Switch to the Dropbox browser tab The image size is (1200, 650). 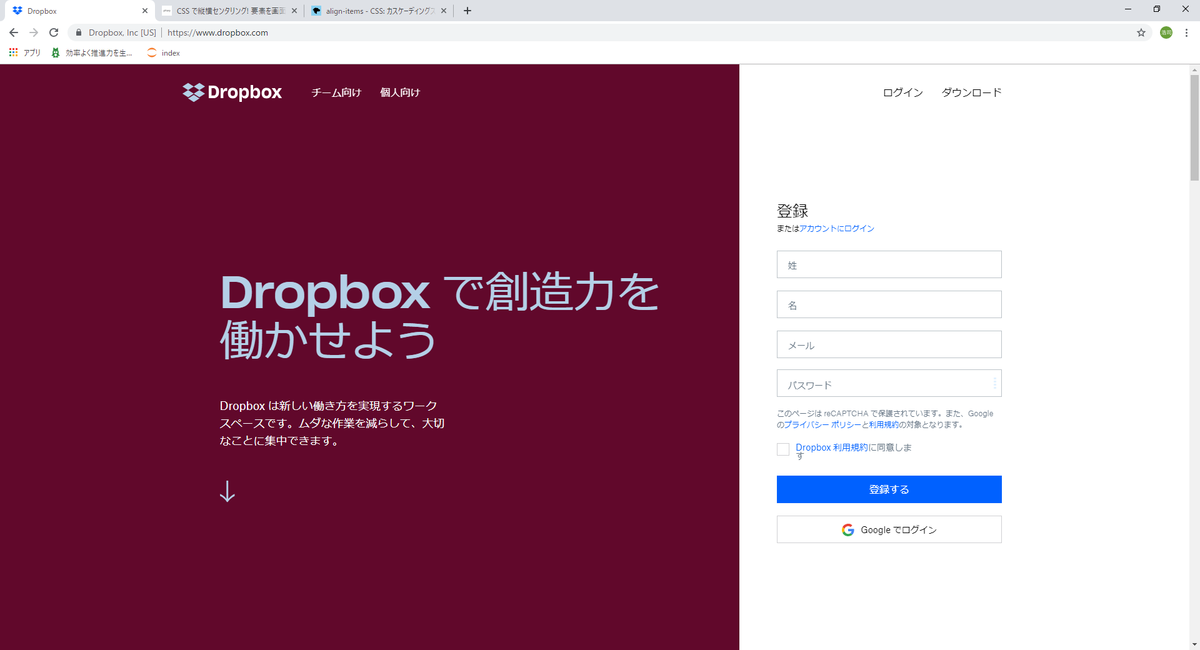tap(78, 11)
